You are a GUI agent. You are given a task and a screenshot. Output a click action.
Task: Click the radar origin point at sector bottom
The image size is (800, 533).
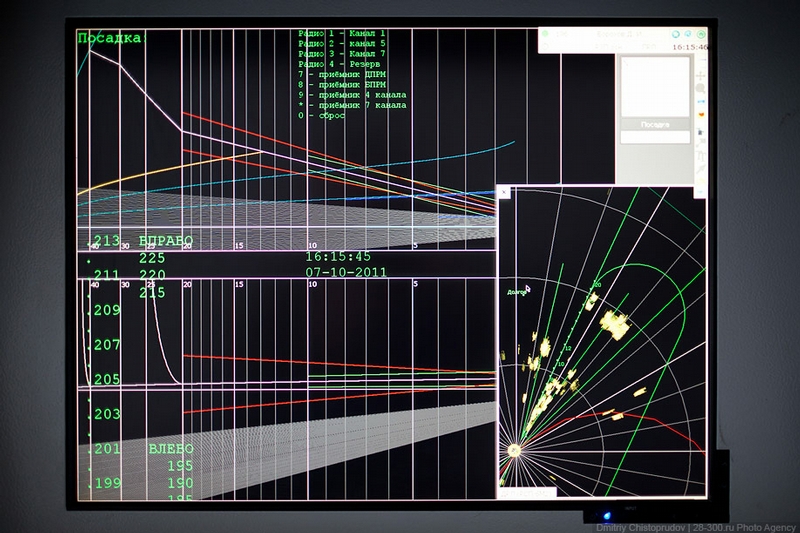(515, 452)
